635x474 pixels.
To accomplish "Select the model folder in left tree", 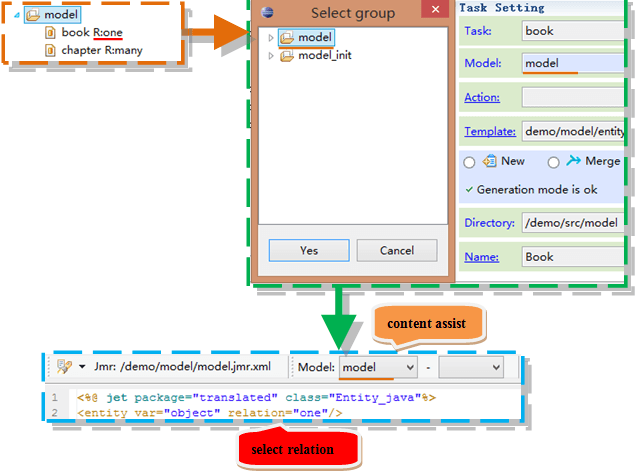I will (x=53, y=15).
